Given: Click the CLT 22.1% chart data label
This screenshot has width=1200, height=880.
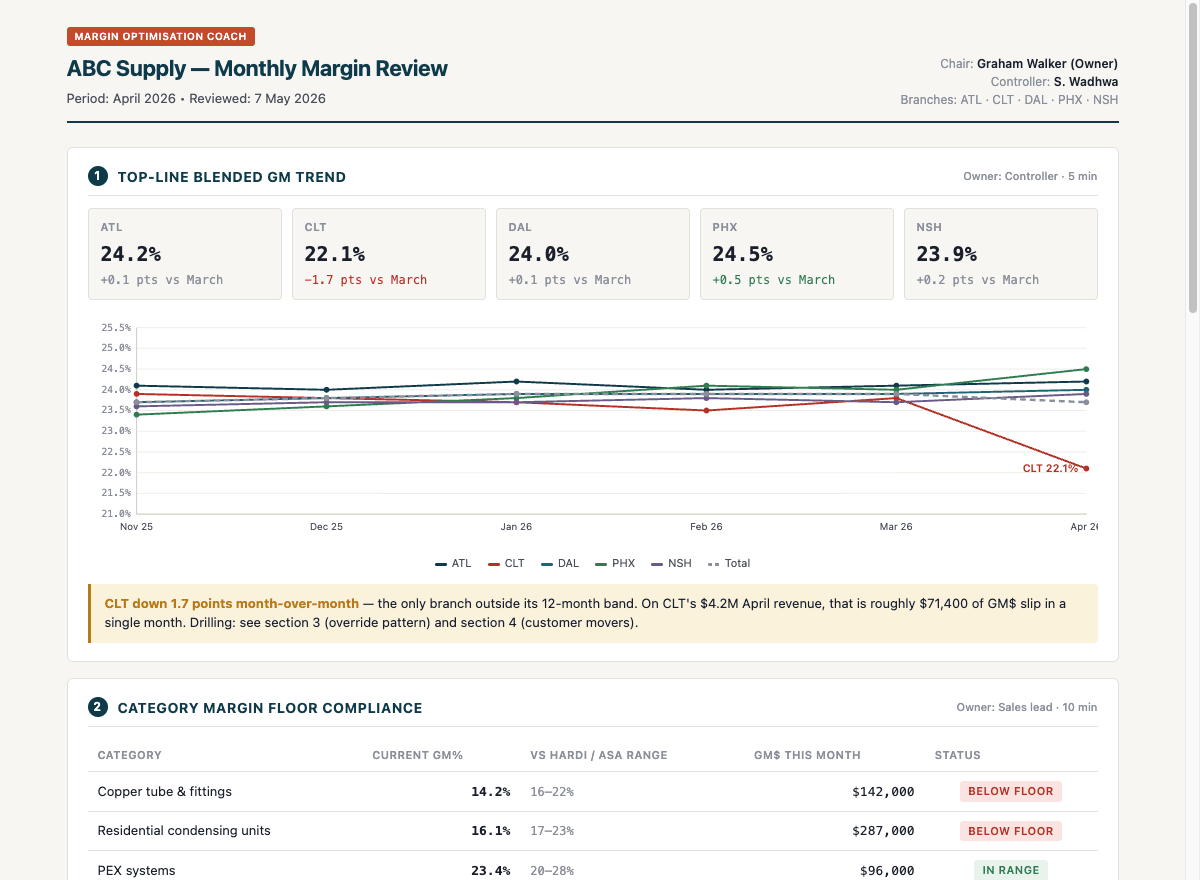Looking at the screenshot, I should click(1050, 468).
